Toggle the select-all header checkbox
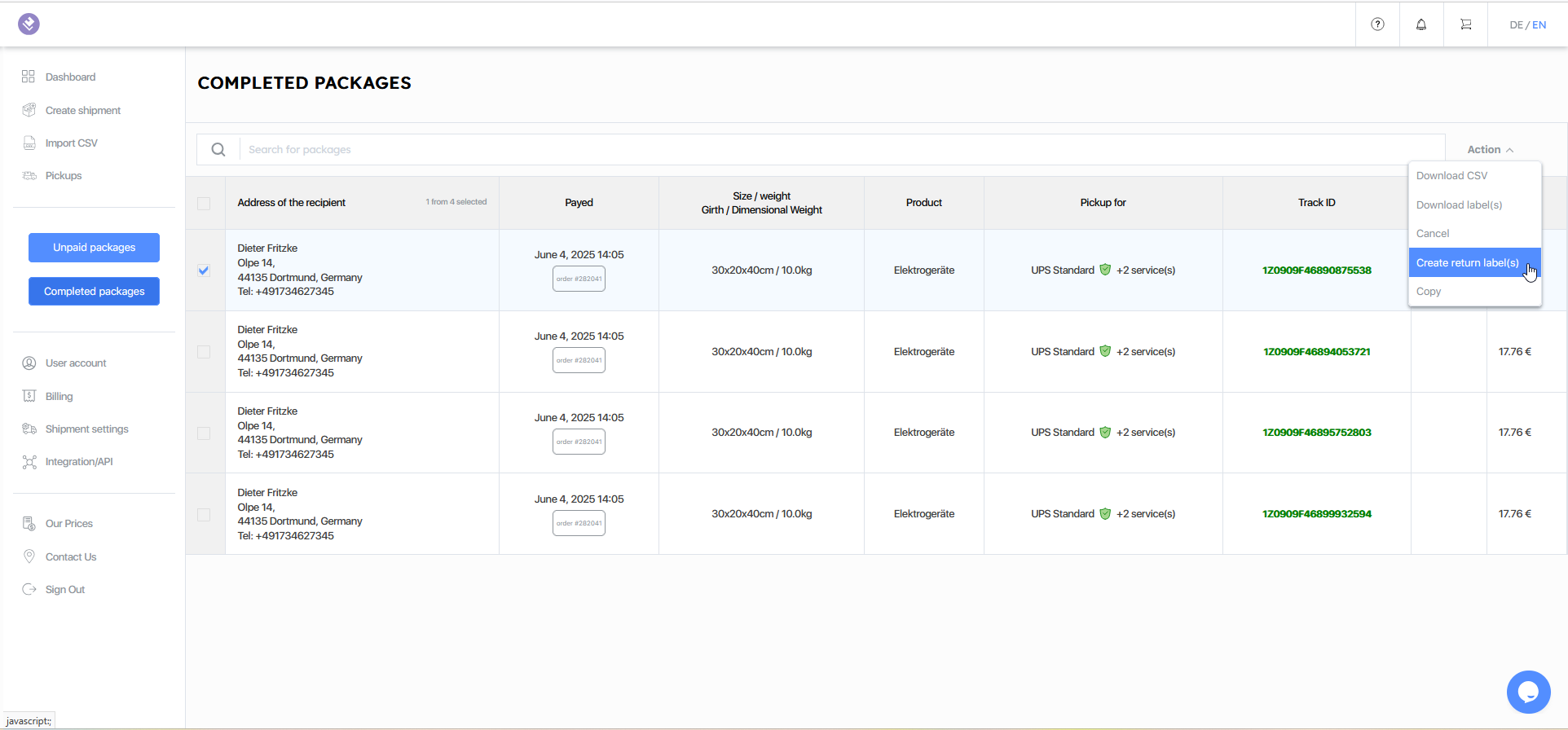The height and width of the screenshot is (730, 1568). coord(204,204)
